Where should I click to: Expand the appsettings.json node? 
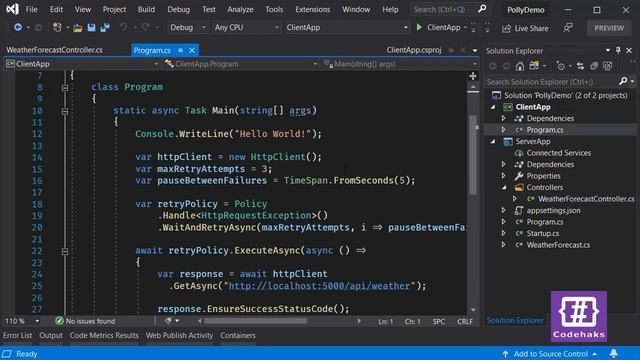(504, 210)
